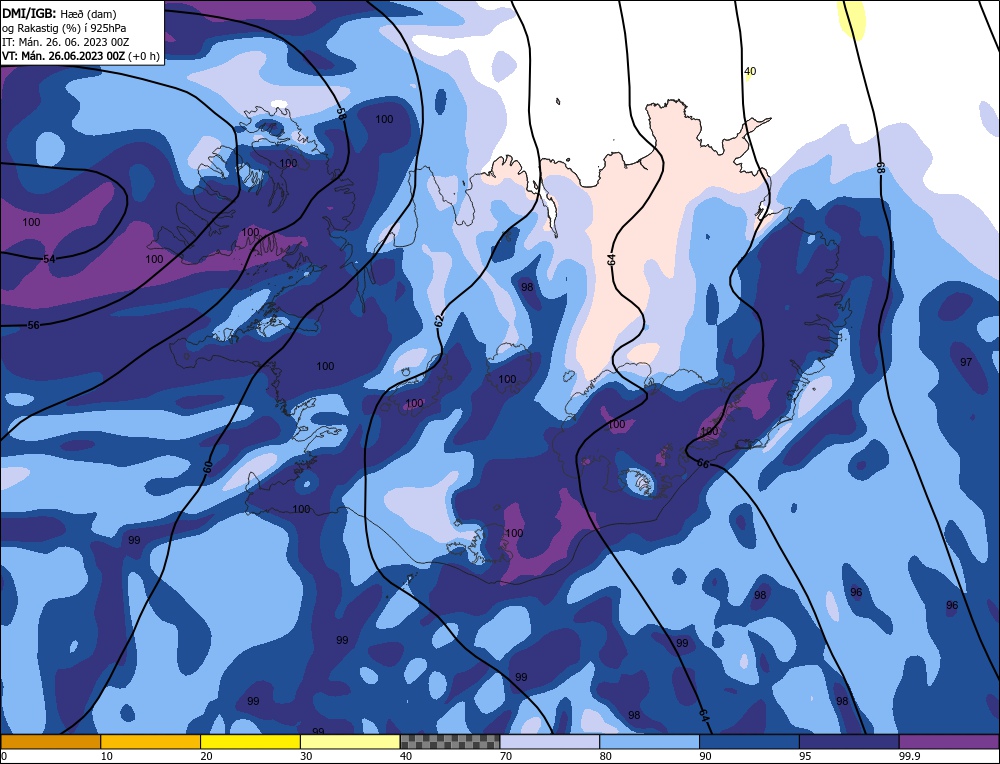Click the medium blue 90–95 legend swatch
This screenshot has width=1000, height=764.
coord(749,741)
